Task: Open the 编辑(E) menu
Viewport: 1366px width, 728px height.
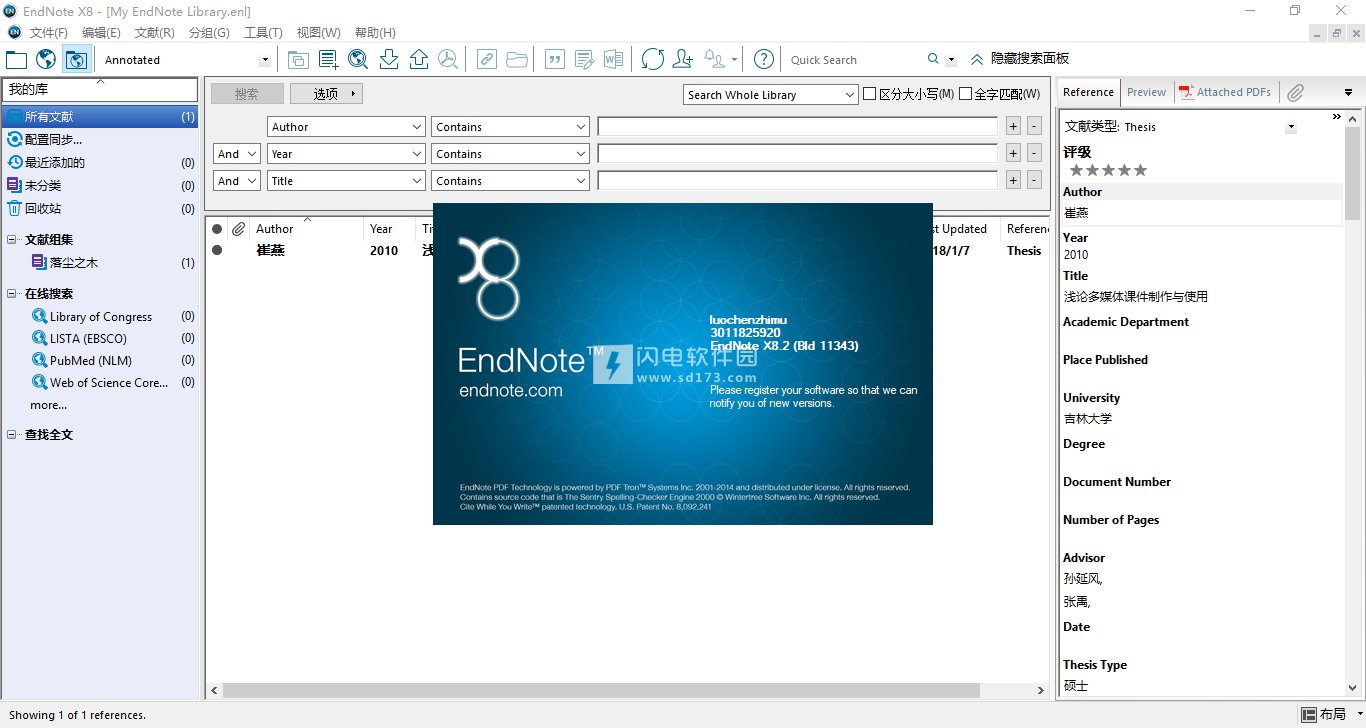Action: [101, 33]
